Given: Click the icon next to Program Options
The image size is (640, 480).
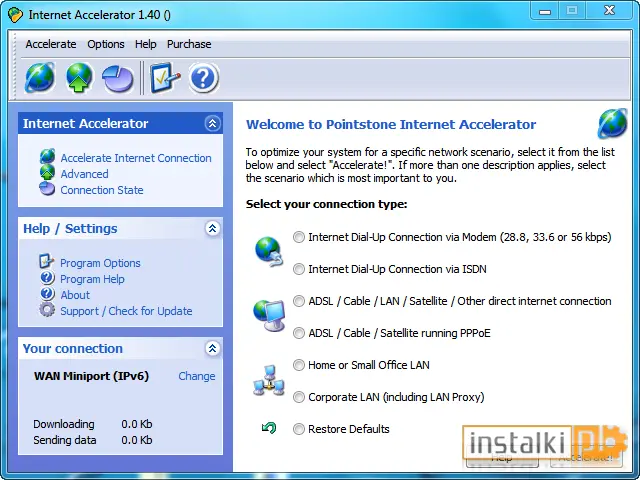Looking at the screenshot, I should coord(47,261).
